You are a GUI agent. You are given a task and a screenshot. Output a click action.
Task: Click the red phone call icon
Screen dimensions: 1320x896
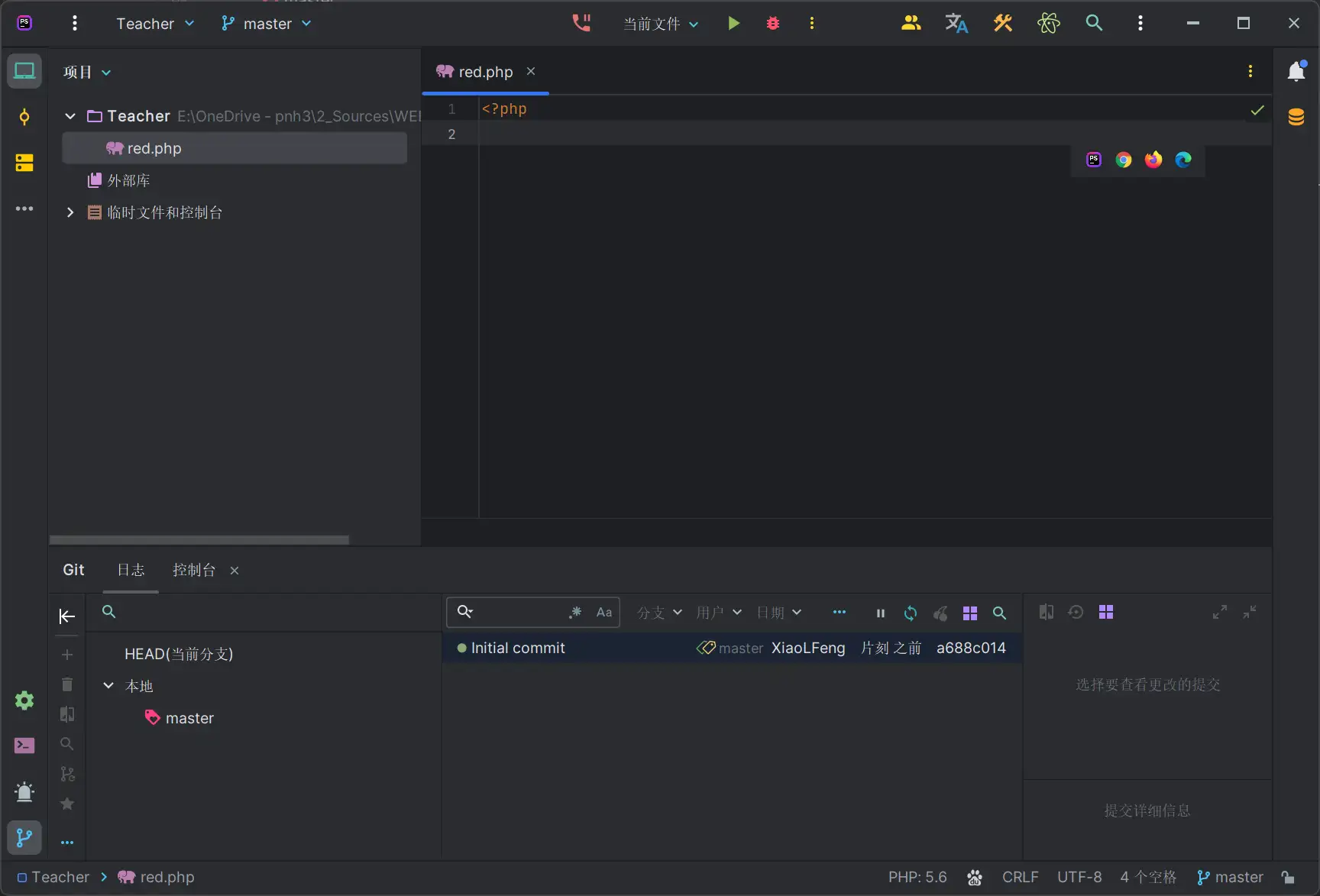point(582,24)
